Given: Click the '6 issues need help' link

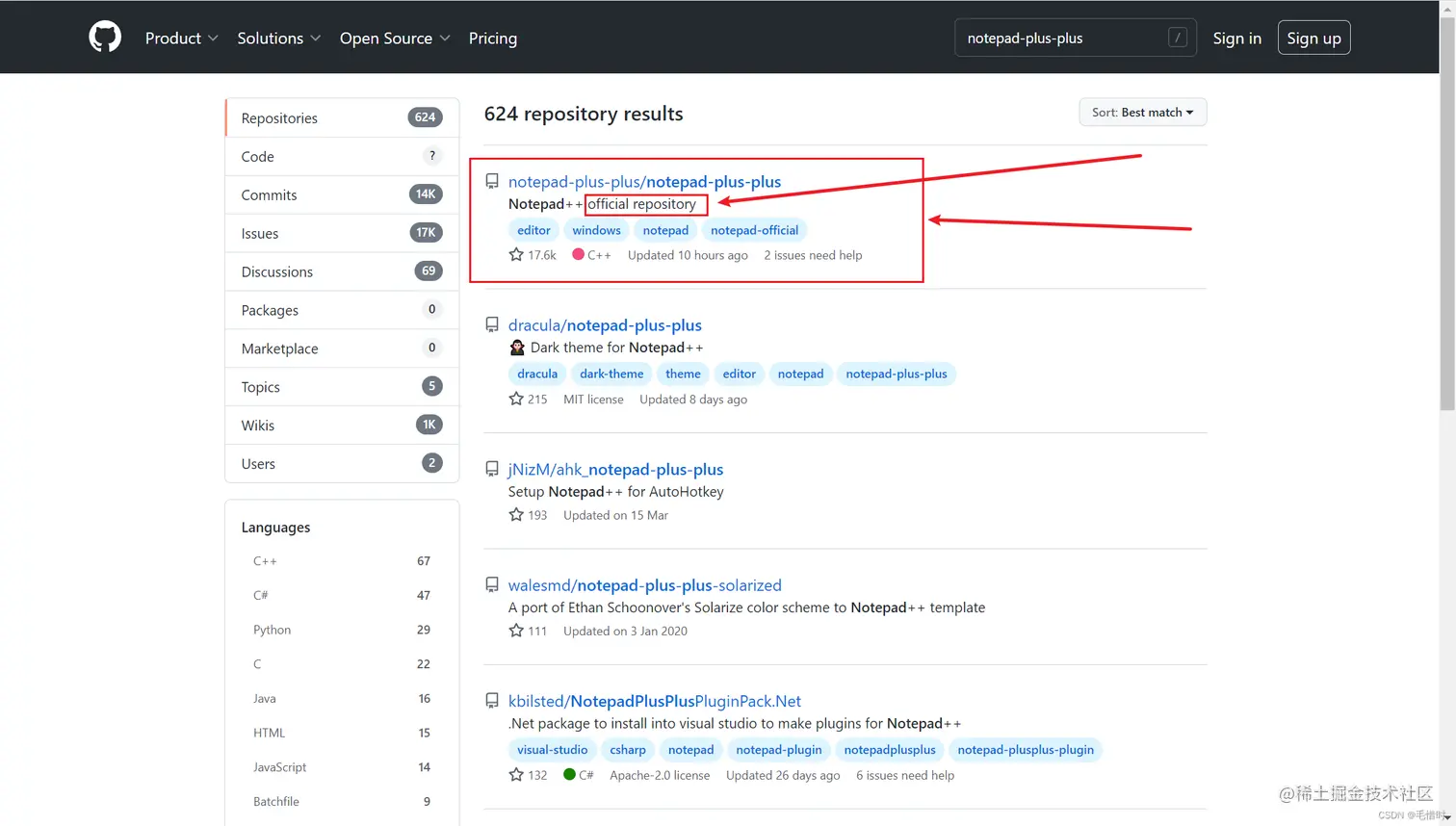Looking at the screenshot, I should pyautogui.click(x=905, y=775).
